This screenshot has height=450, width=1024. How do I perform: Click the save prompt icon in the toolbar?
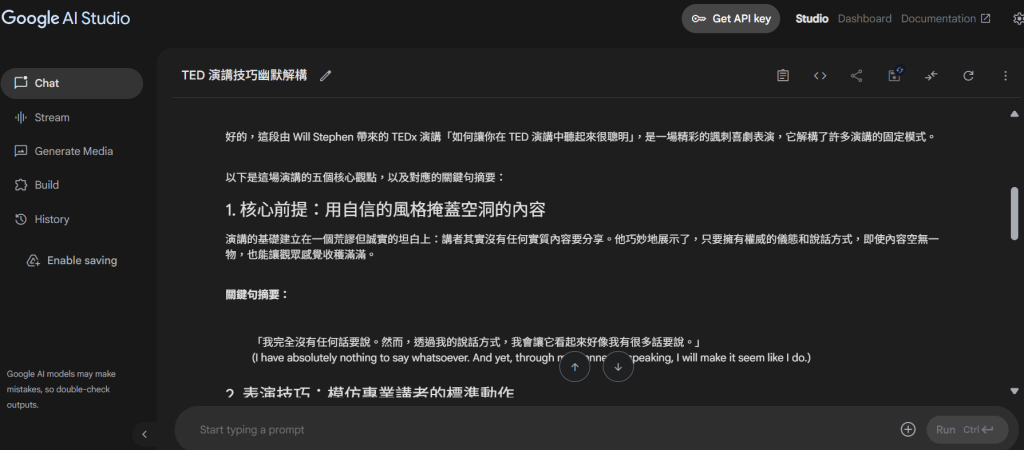894,76
